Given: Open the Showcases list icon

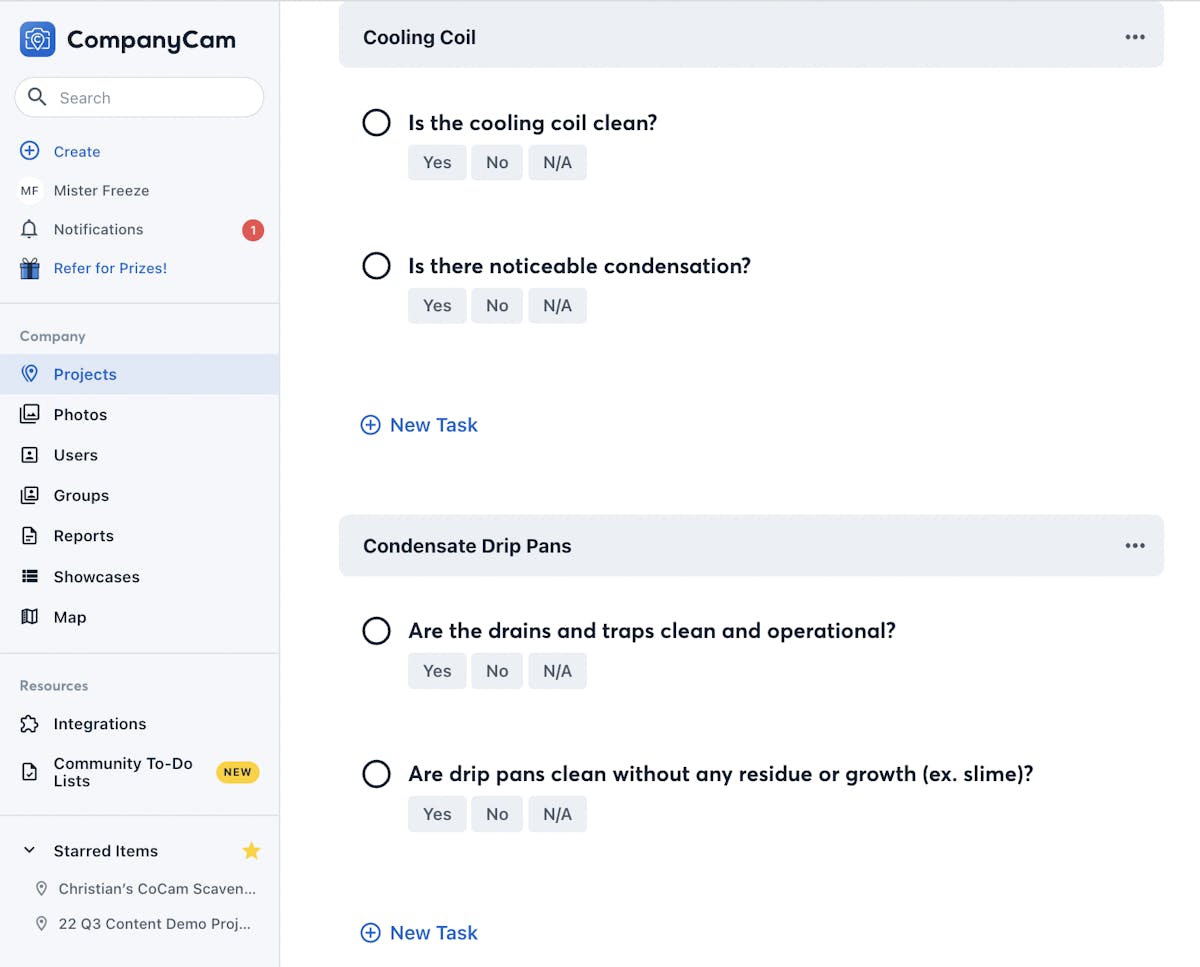Looking at the screenshot, I should point(30,577).
